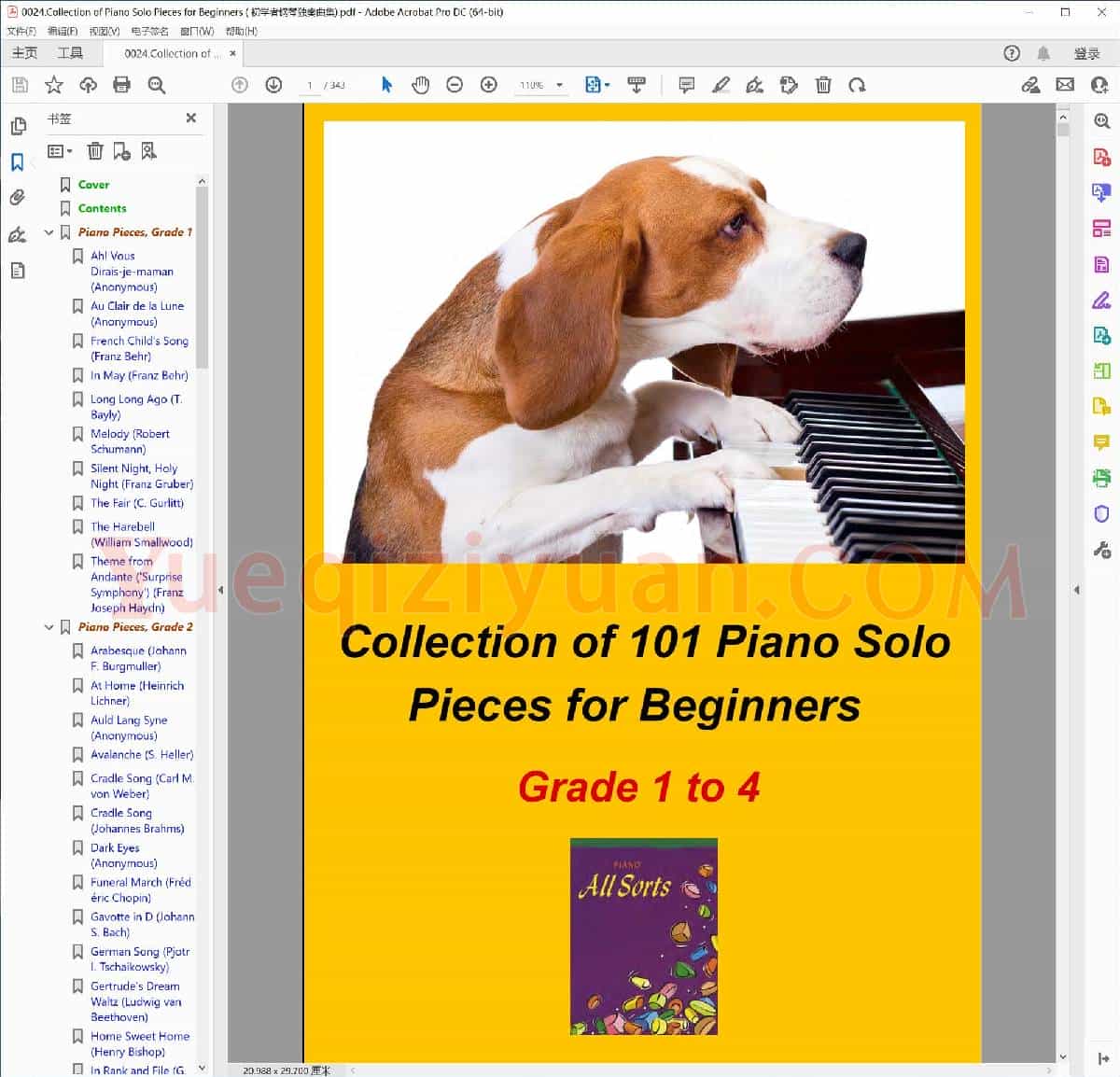The image size is (1120, 1077).
Task: Open page thumbnails panel icon
Action: coord(18,126)
